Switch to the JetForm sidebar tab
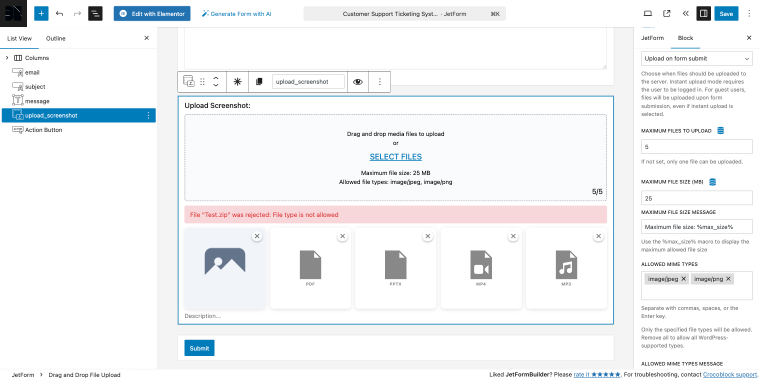The height and width of the screenshot is (380, 760). coord(652,38)
